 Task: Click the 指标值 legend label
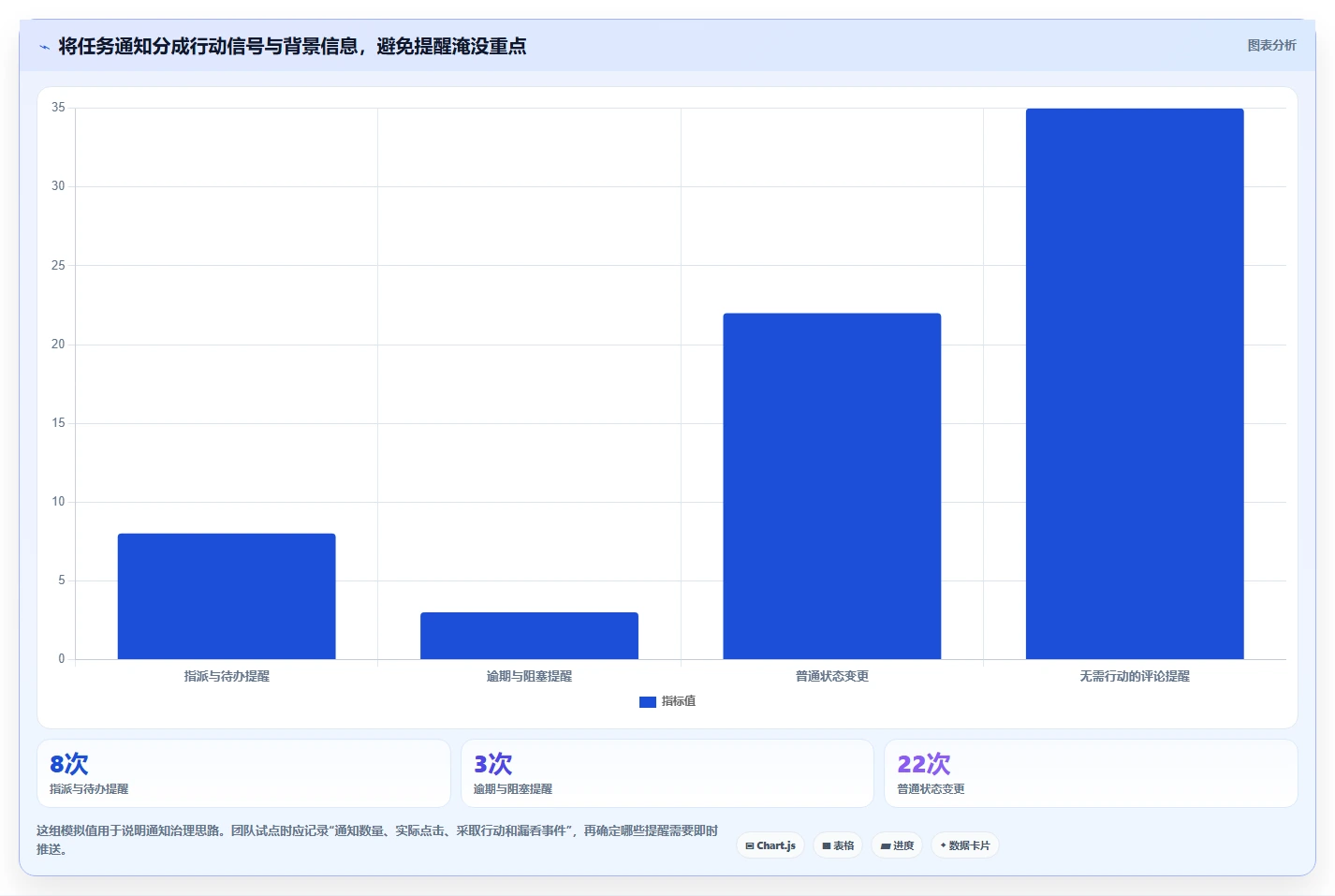pos(679,701)
